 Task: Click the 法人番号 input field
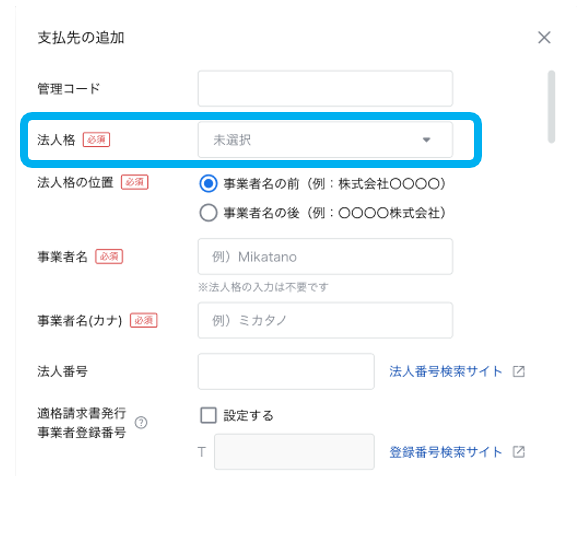pos(286,371)
